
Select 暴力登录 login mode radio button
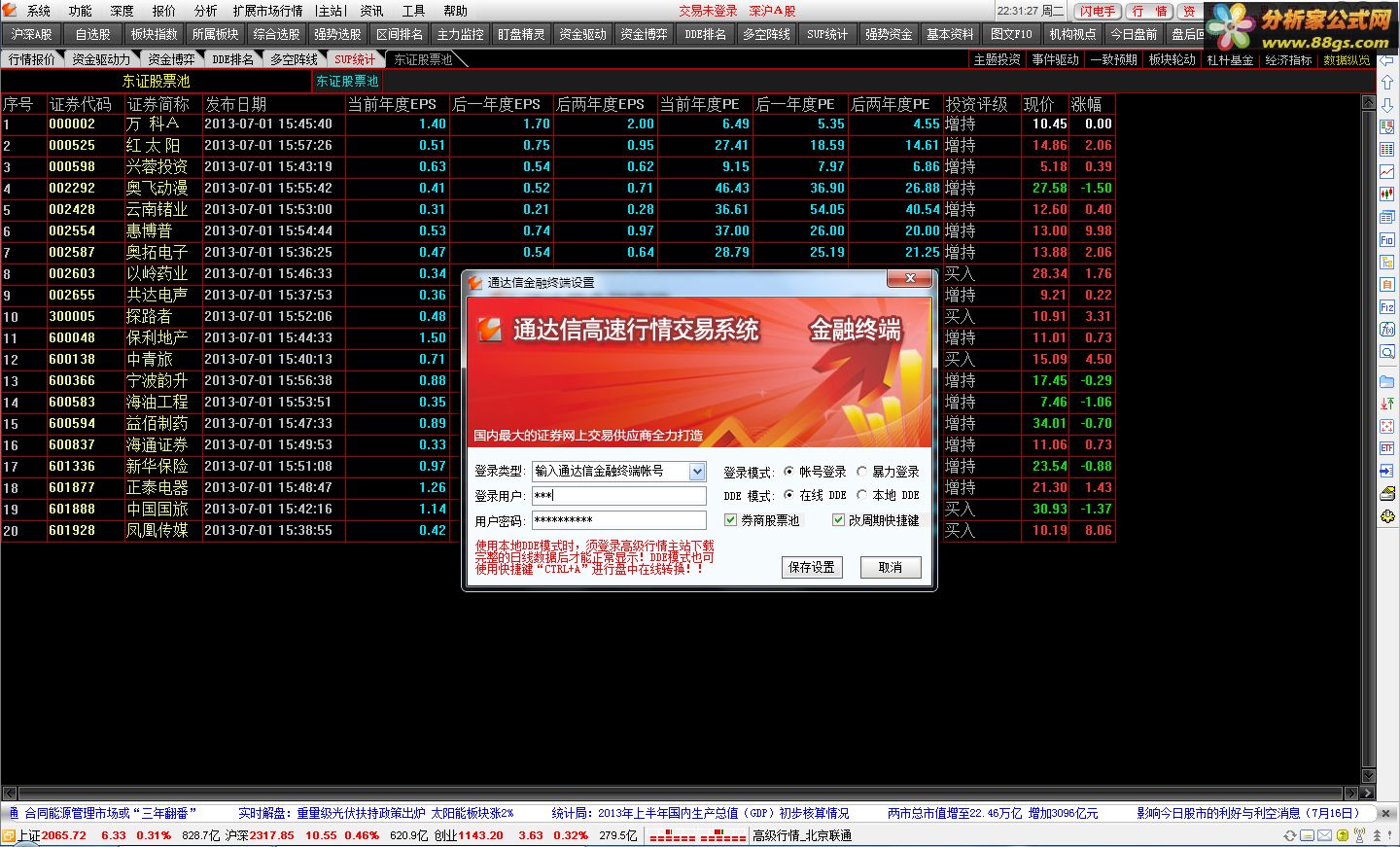point(861,472)
